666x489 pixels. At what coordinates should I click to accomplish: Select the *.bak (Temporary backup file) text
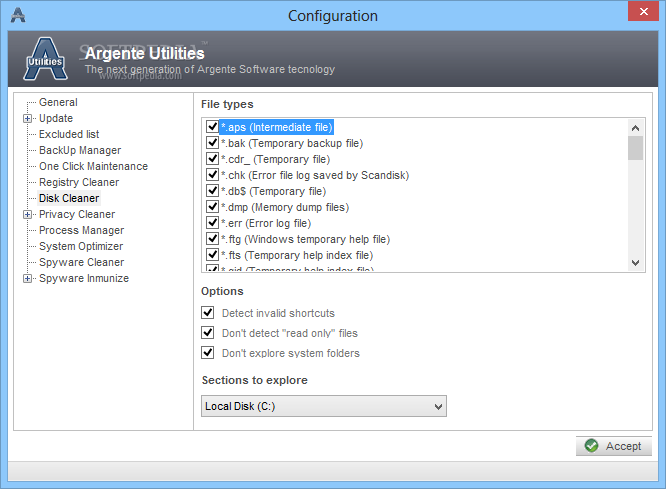[x=292, y=143]
